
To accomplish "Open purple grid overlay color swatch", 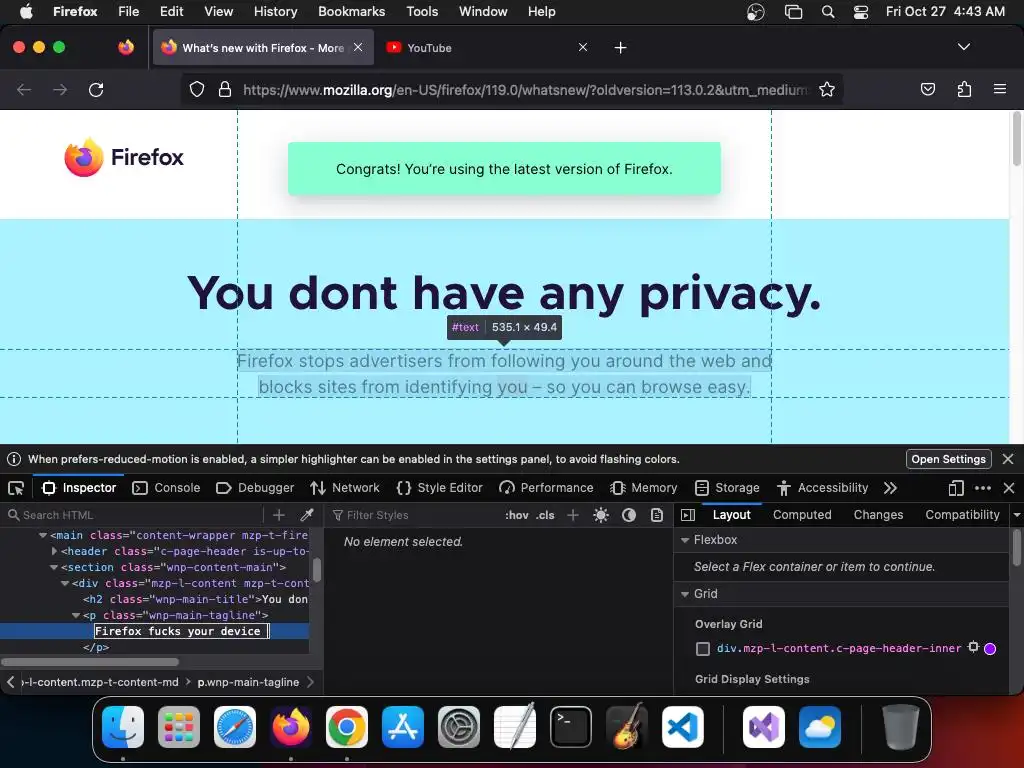I will coord(990,648).
